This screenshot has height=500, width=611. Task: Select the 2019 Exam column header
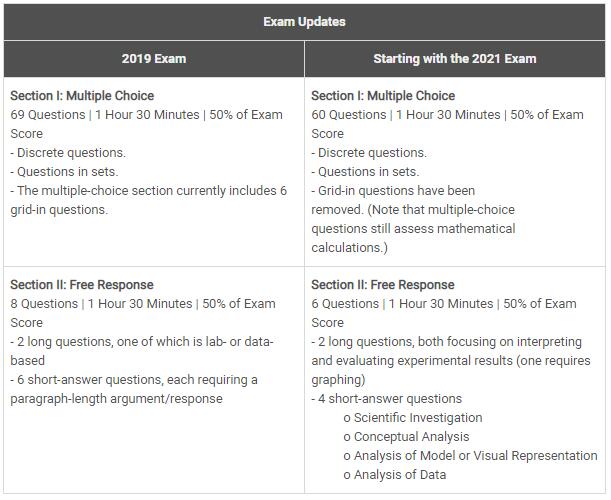(x=154, y=59)
